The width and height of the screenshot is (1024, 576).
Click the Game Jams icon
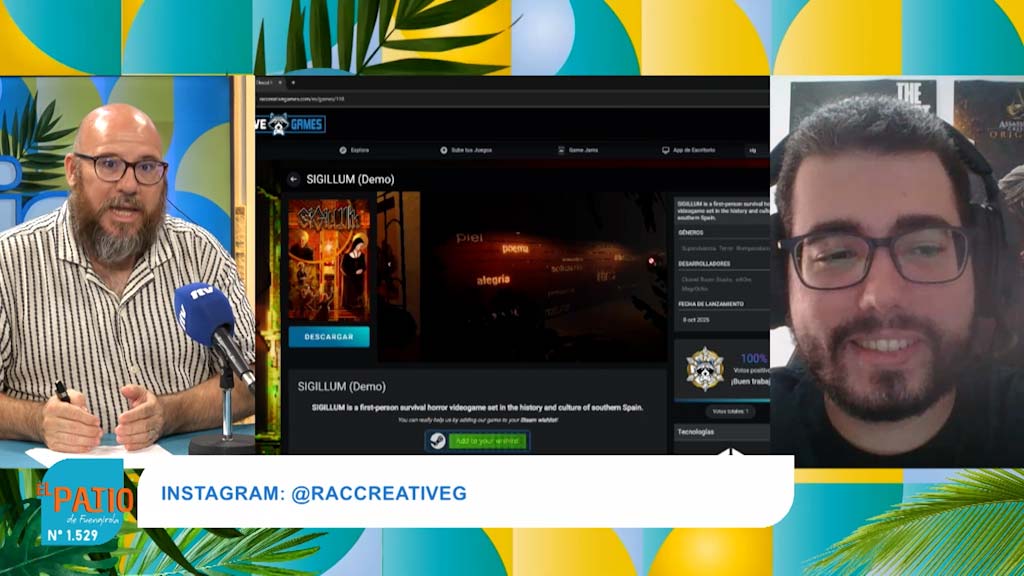point(561,150)
